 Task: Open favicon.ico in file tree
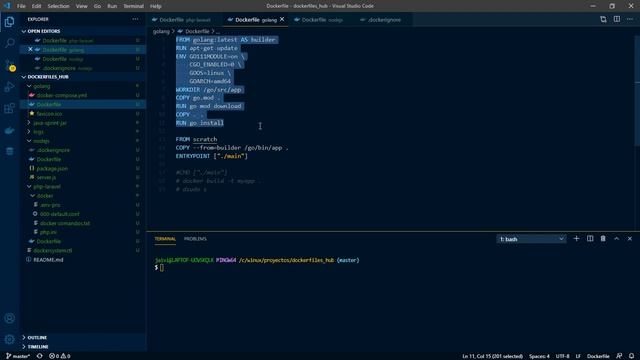point(49,113)
